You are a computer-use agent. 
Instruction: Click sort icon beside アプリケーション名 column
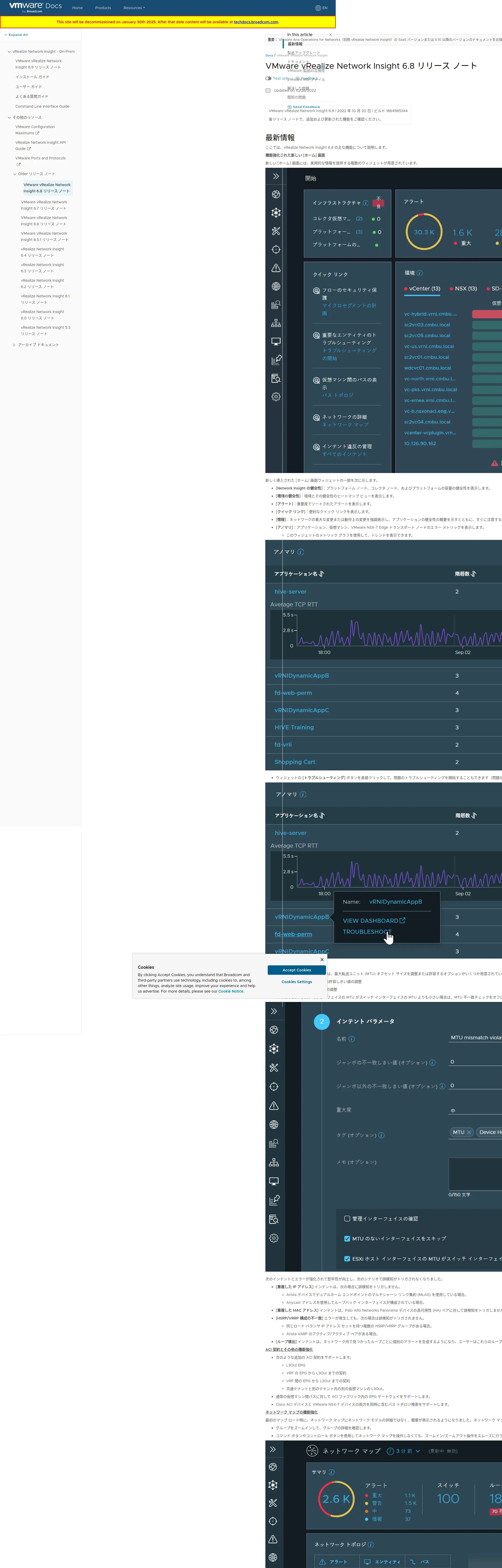point(322,574)
